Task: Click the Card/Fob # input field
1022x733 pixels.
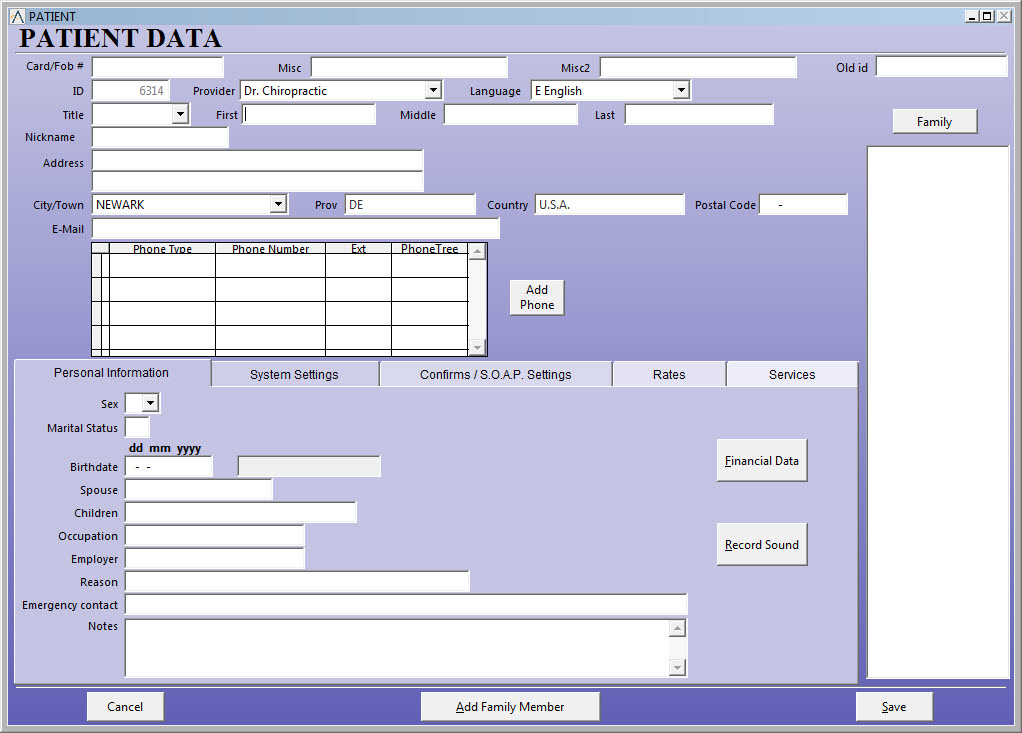Action: pyautogui.click(x=158, y=67)
